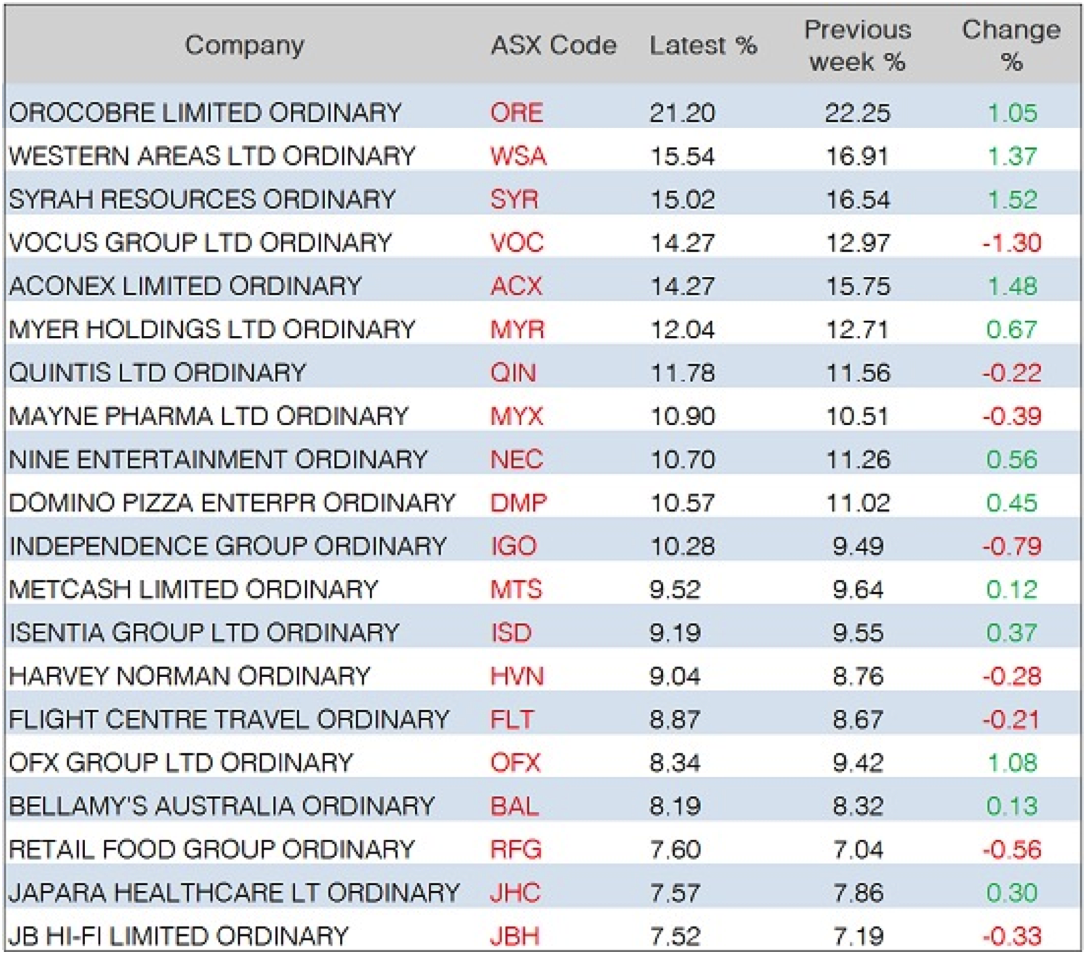Click the FLT ticker code
This screenshot has width=1088, height=956.
[x=512, y=720]
